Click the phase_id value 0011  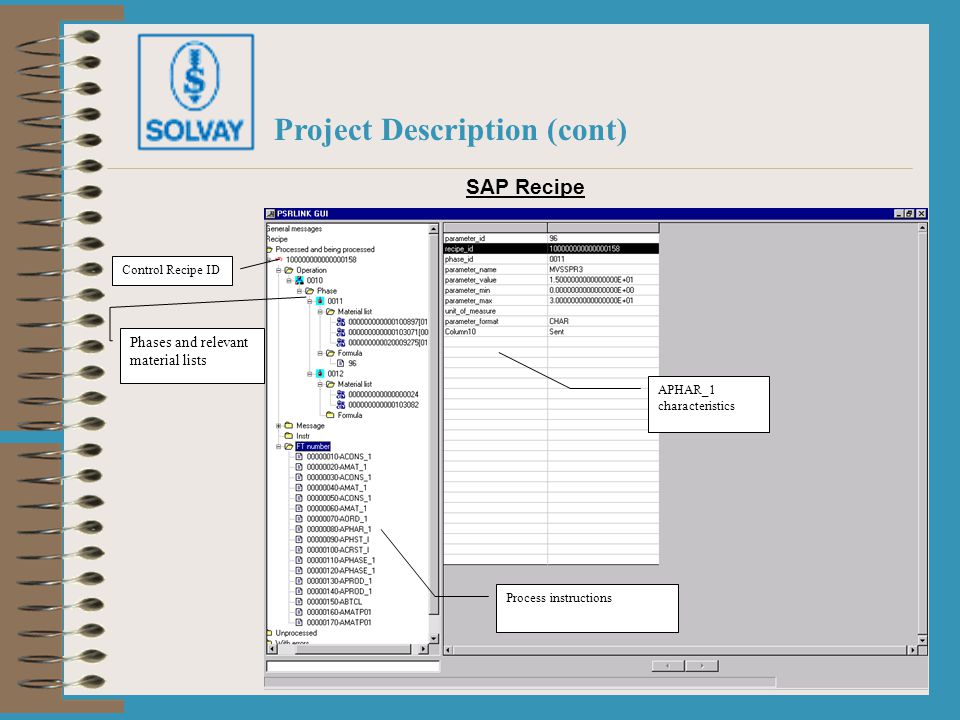pos(557,259)
